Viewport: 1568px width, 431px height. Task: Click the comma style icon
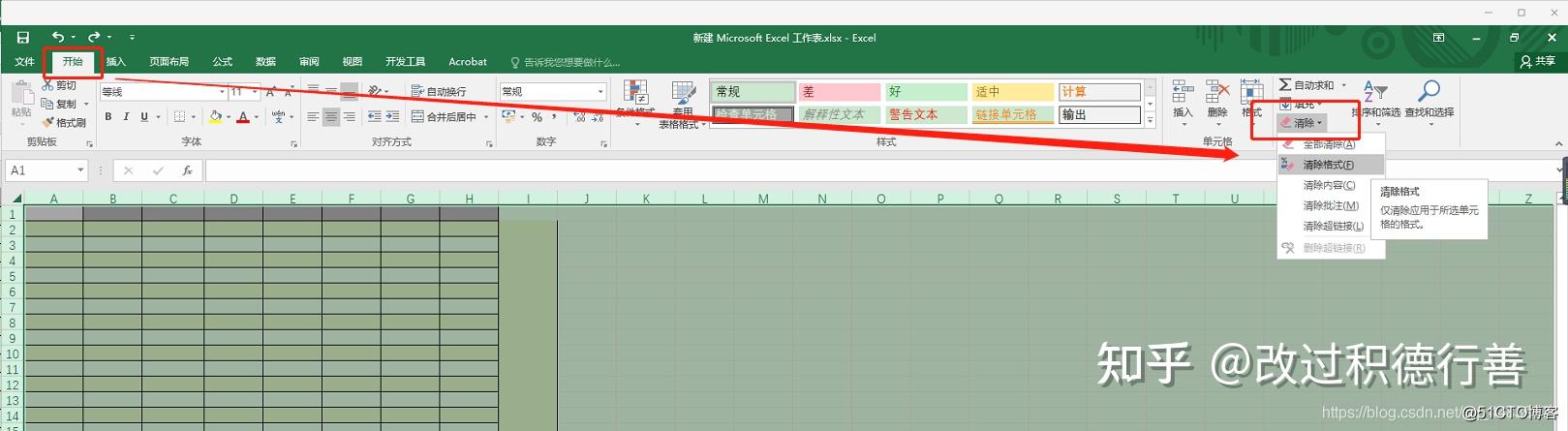click(x=554, y=117)
